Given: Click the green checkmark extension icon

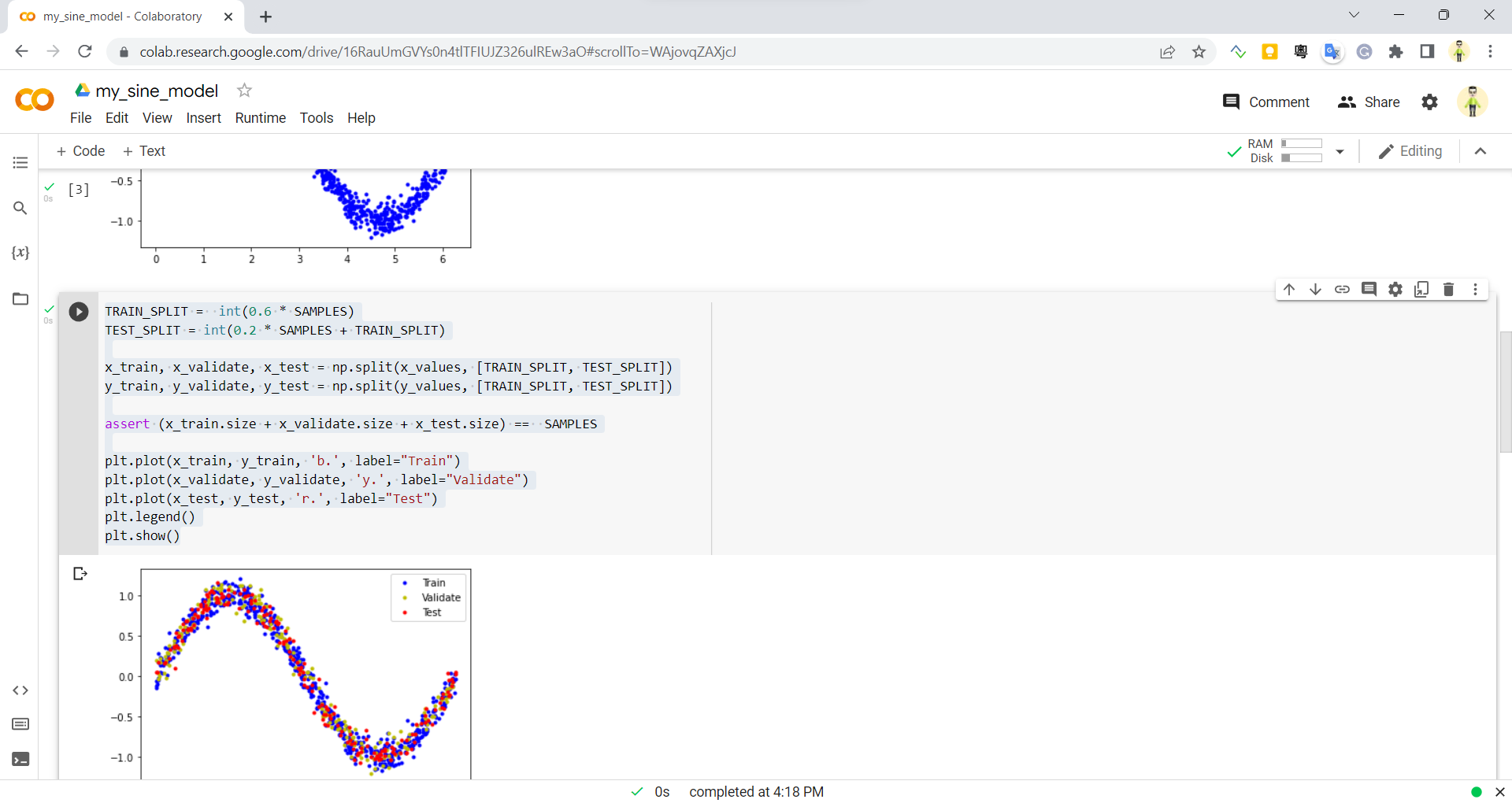Looking at the screenshot, I should coord(1238,52).
